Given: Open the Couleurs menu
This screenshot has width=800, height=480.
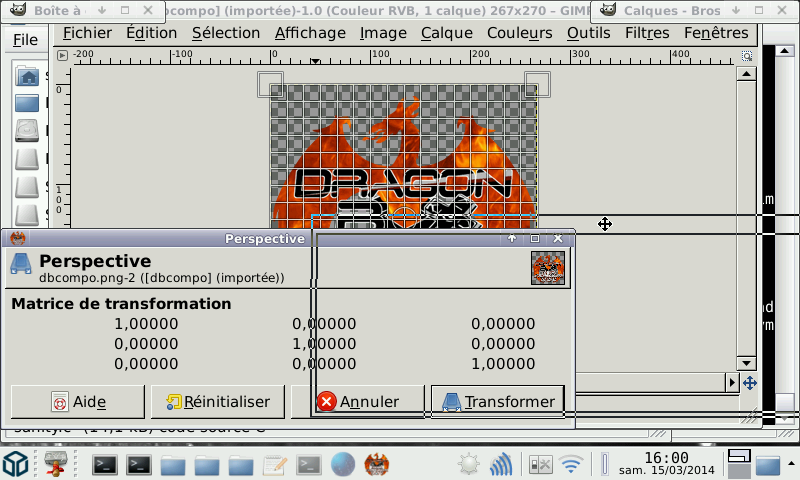Looking at the screenshot, I should (x=519, y=33).
